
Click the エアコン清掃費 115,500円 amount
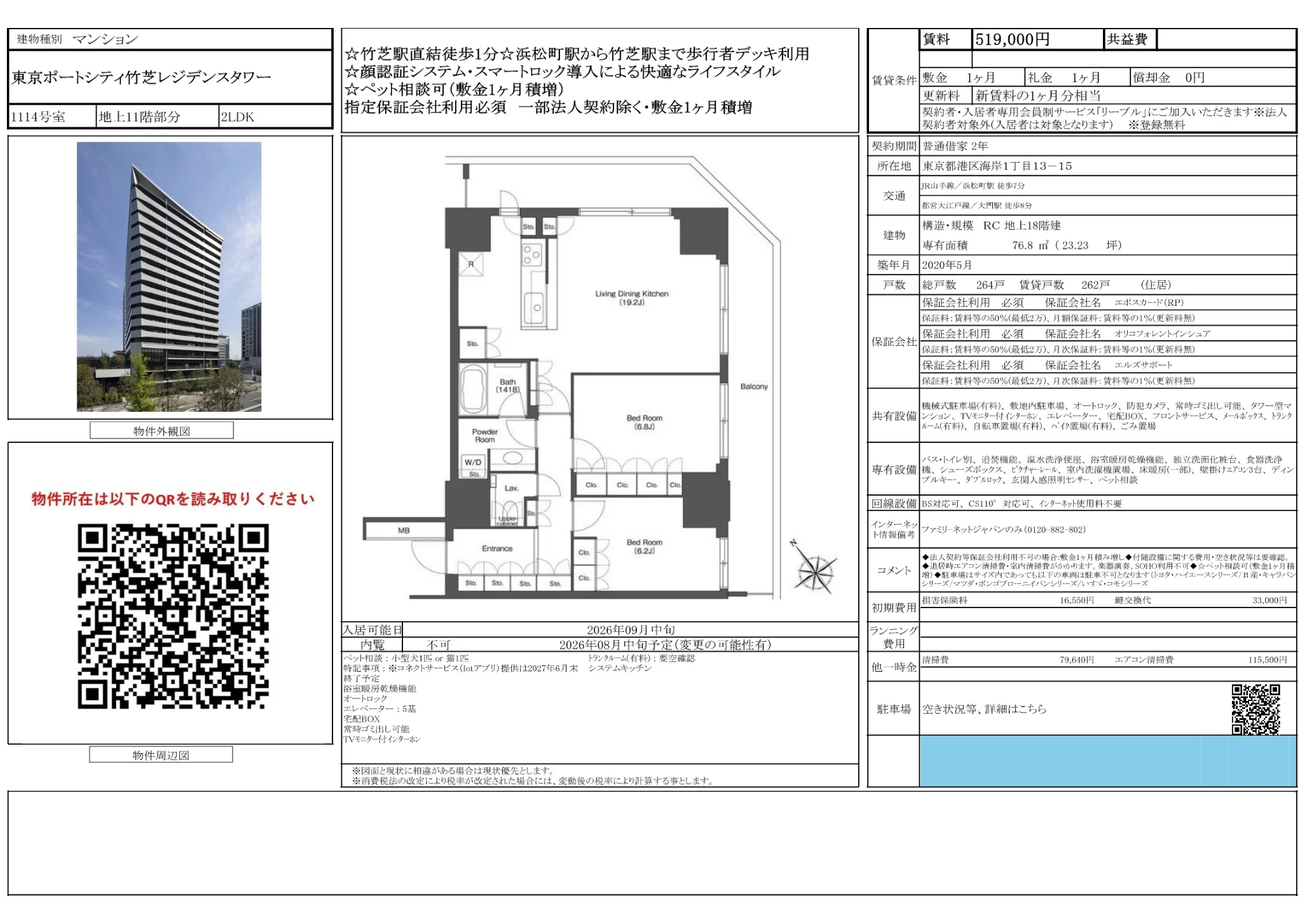pos(1267,660)
